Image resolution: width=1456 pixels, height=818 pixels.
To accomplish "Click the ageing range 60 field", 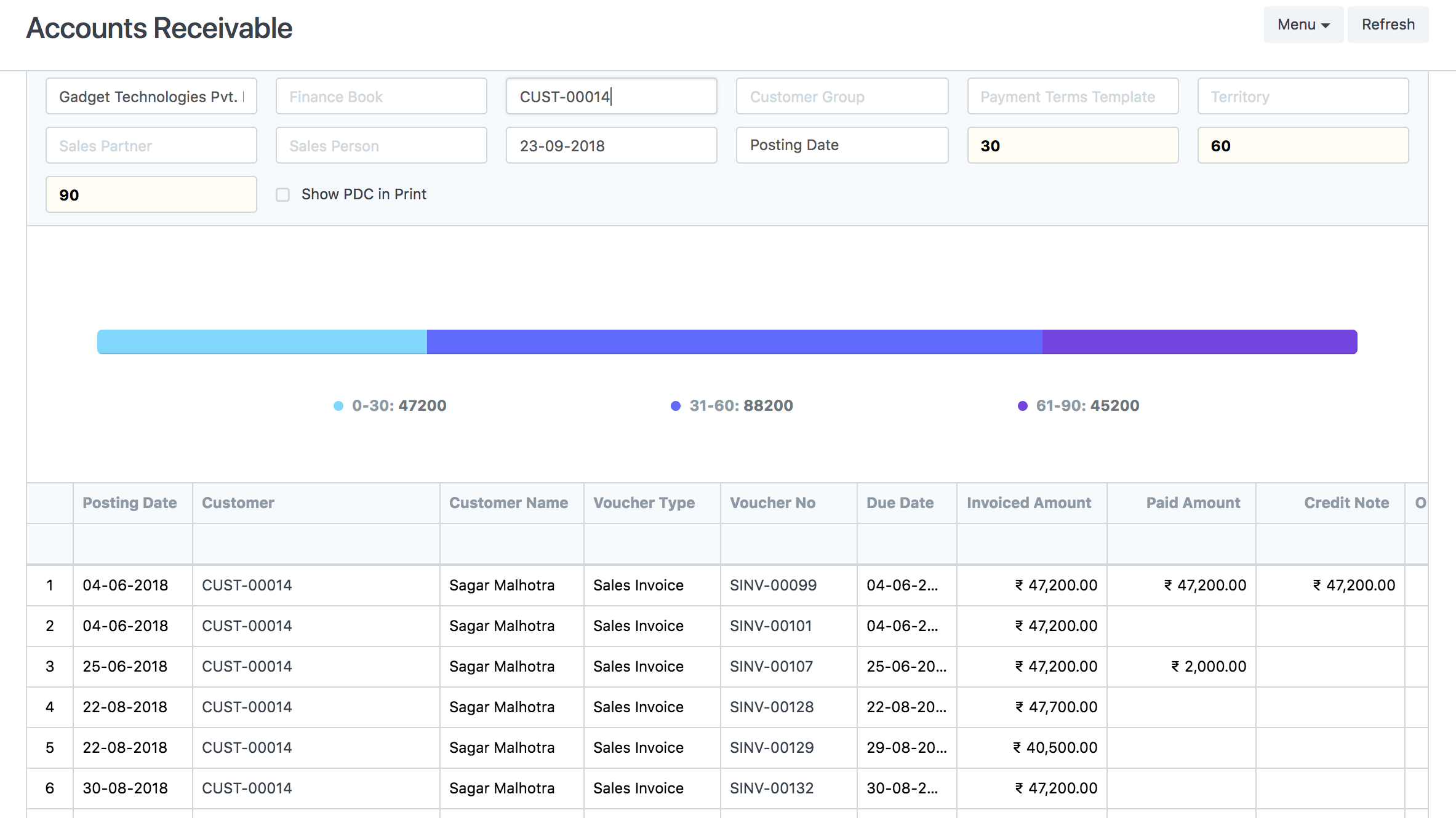I will tap(1302, 146).
